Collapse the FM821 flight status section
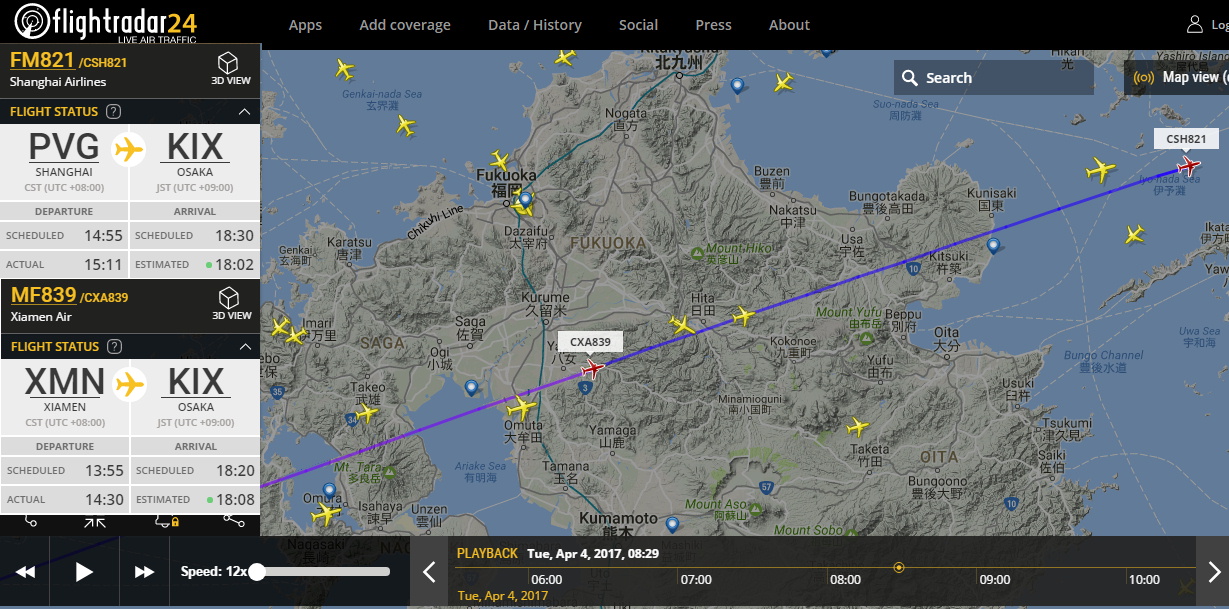The image size is (1229, 609). pos(244,112)
